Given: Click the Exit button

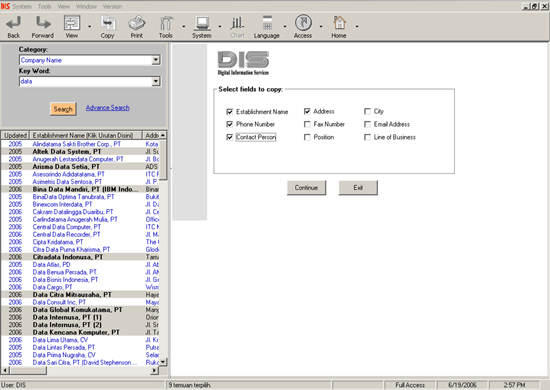Looking at the screenshot, I should point(358,188).
